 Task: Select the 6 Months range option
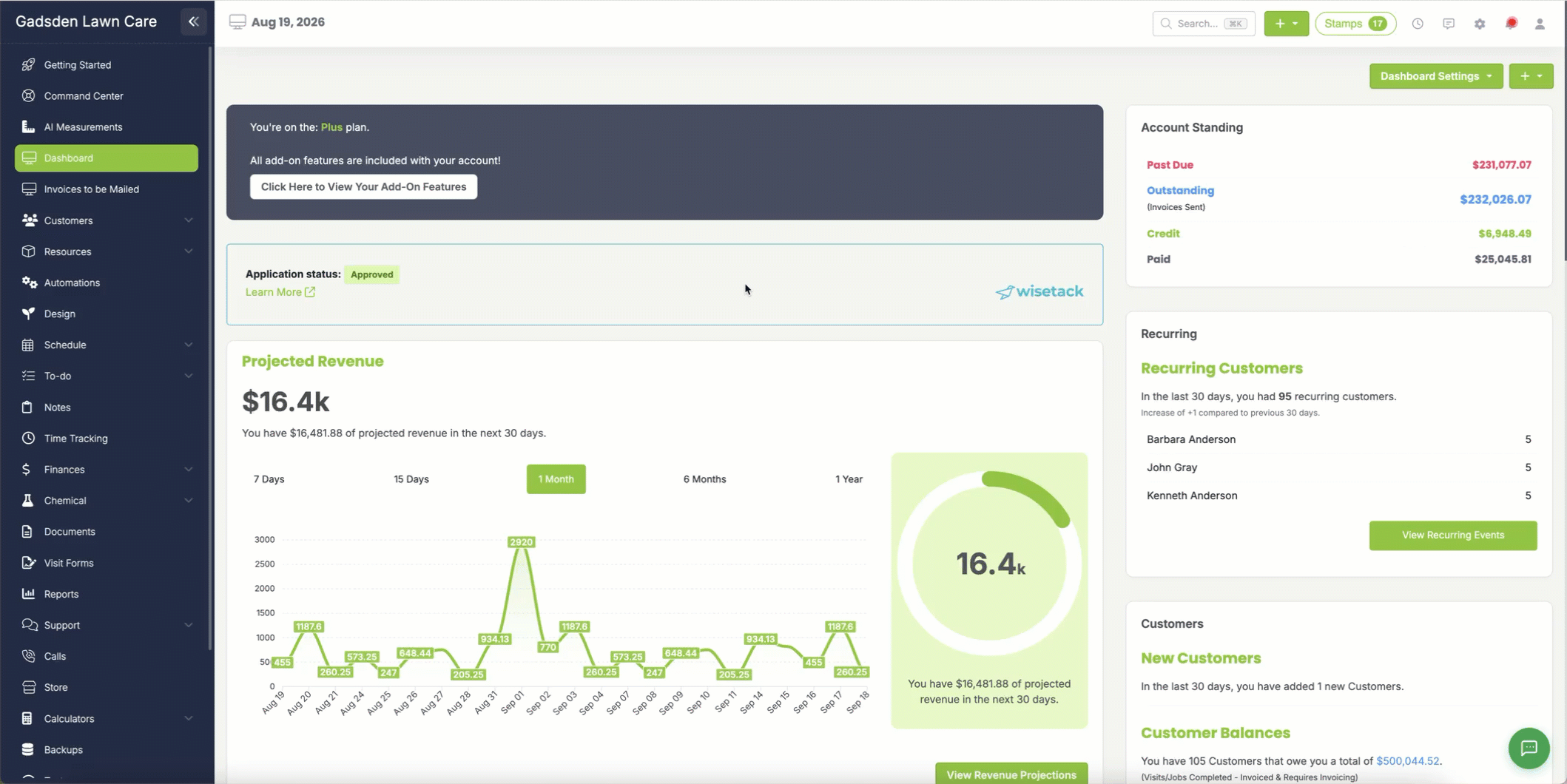pyautogui.click(x=704, y=479)
